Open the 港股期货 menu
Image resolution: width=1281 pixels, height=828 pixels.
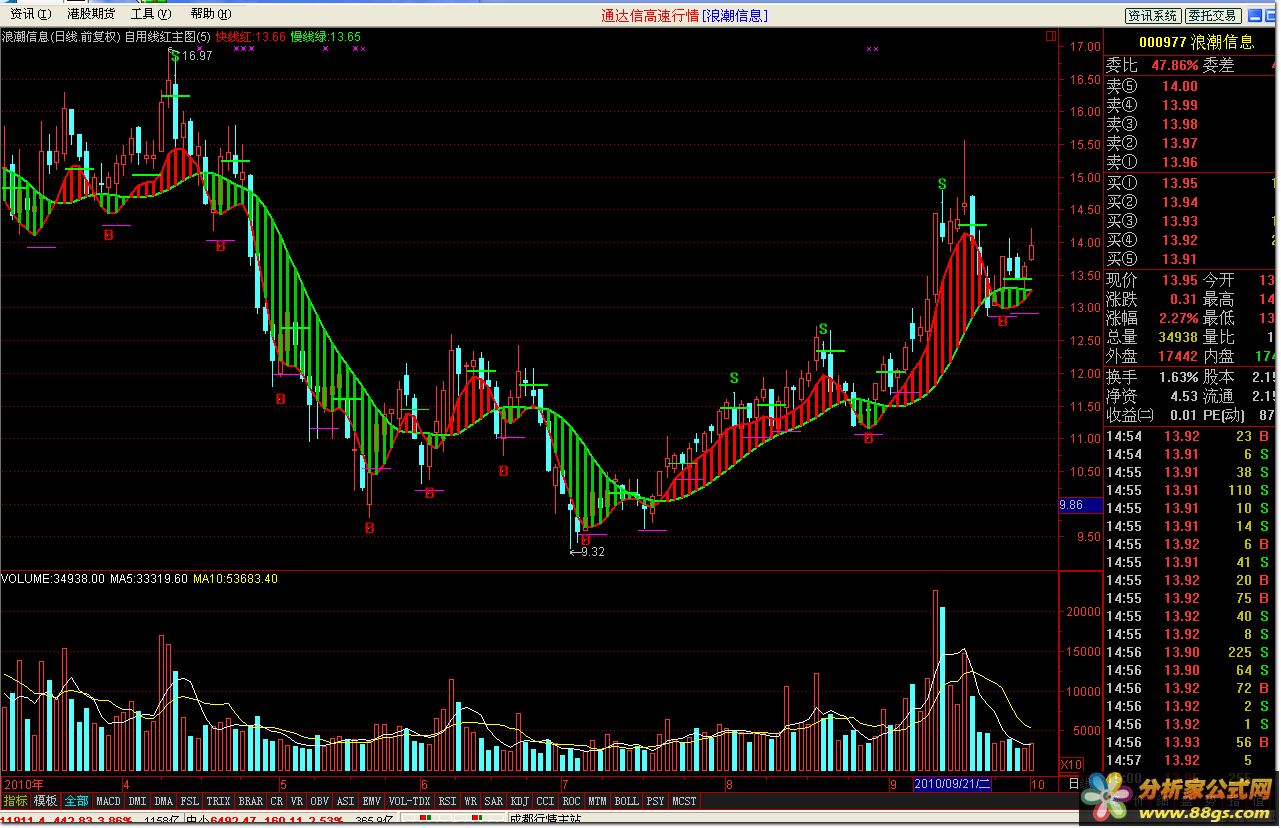point(91,14)
